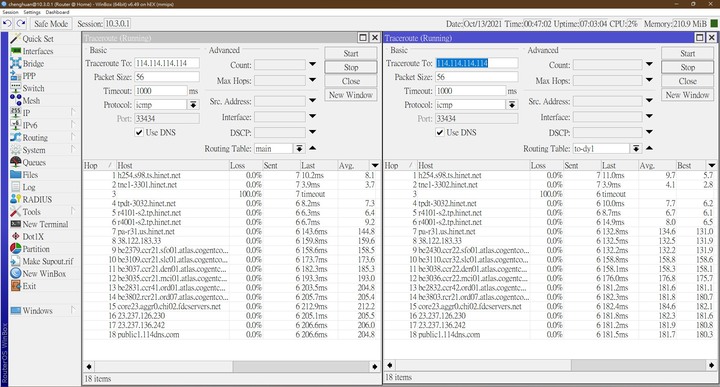Open Routing Table dropdown showing main
This screenshot has height=387, width=720.
(299, 148)
